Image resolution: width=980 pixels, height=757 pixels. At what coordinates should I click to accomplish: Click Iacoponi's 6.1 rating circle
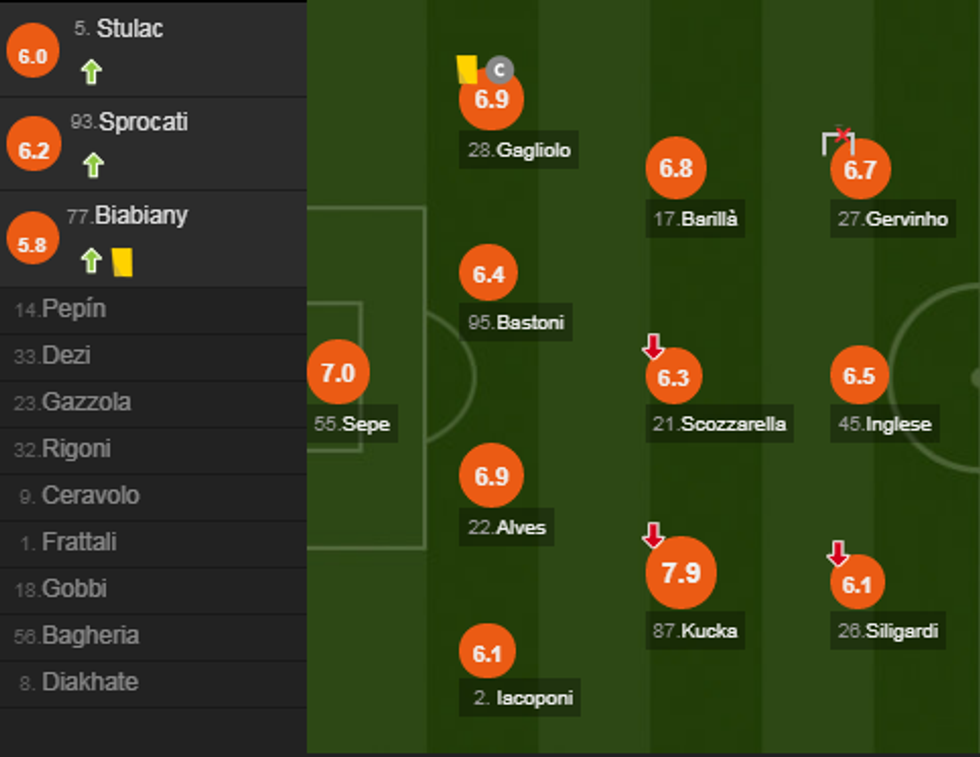click(487, 654)
